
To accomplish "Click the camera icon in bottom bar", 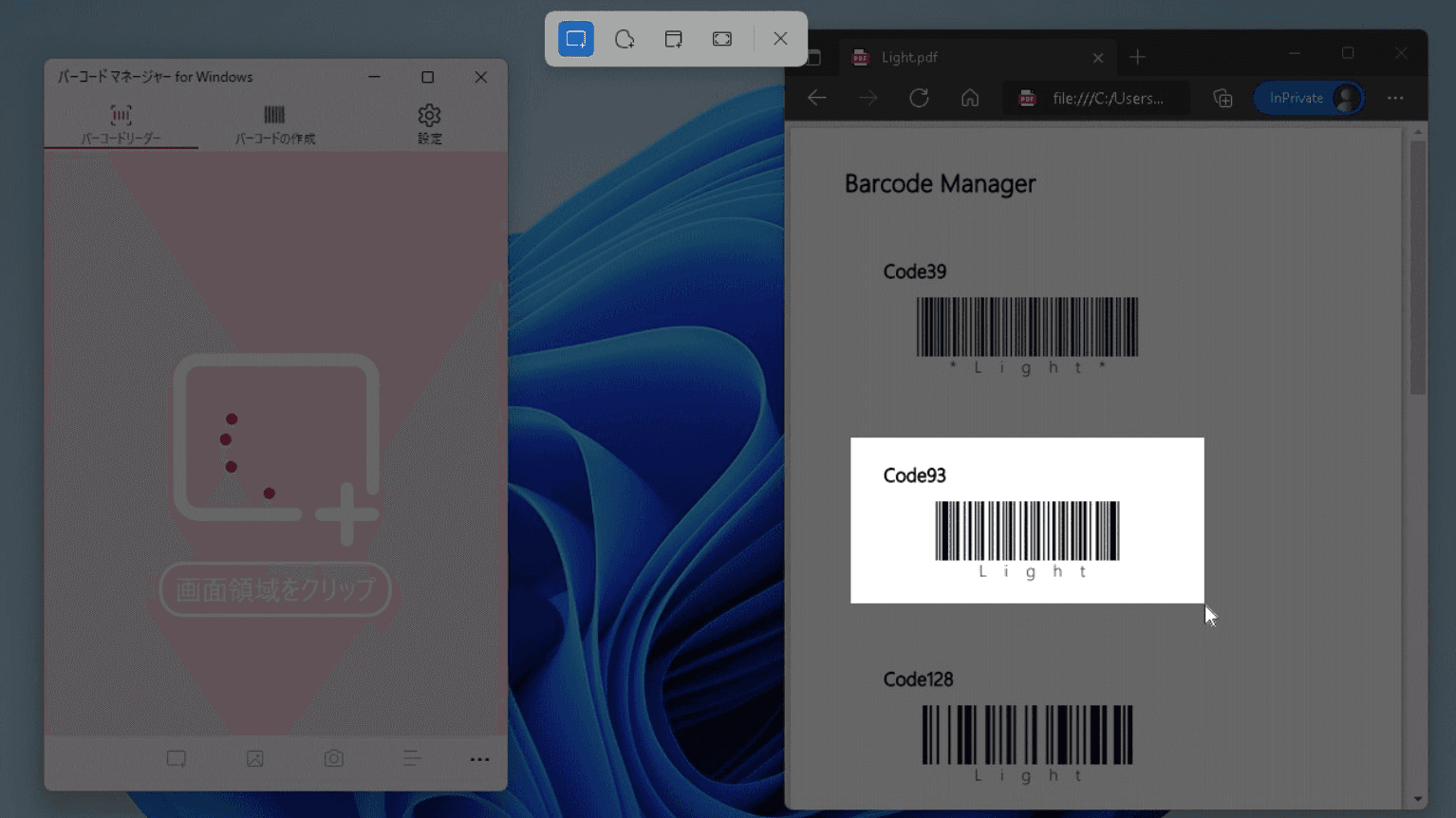I will [x=334, y=759].
